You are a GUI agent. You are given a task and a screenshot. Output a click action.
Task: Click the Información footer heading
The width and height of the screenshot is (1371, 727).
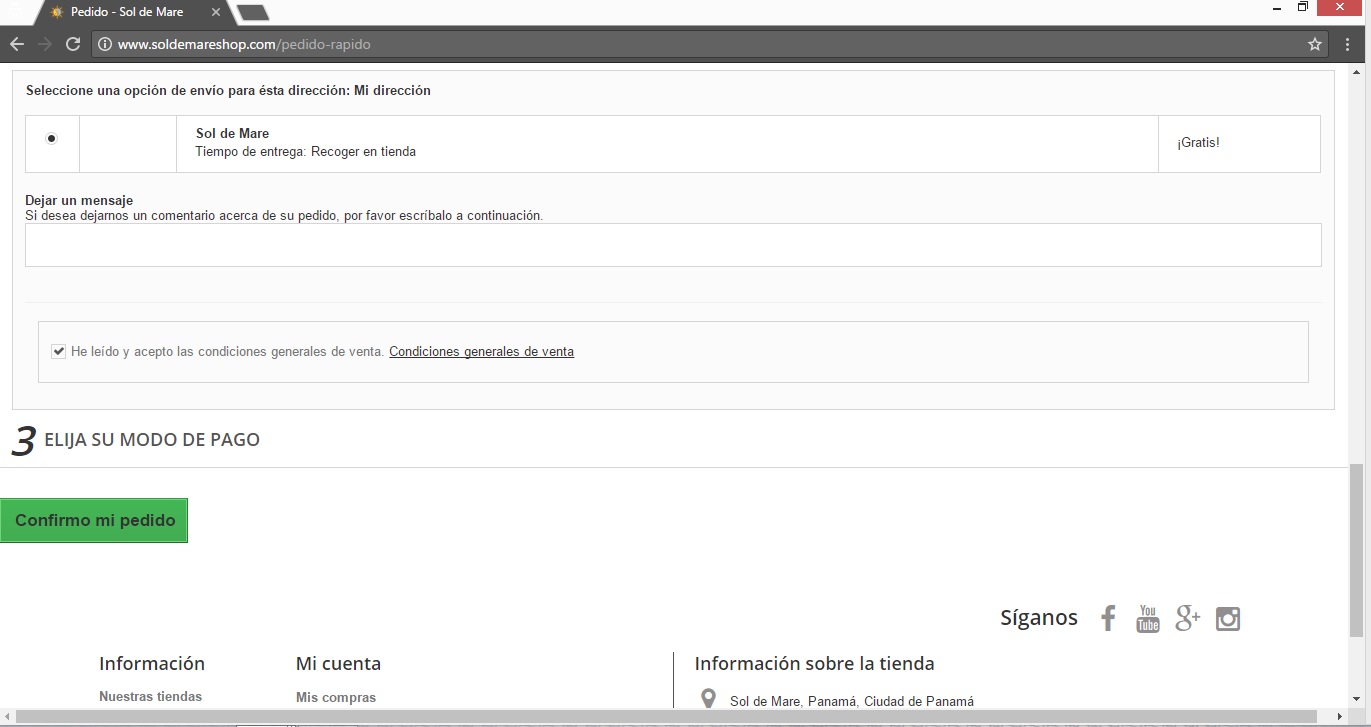point(152,663)
